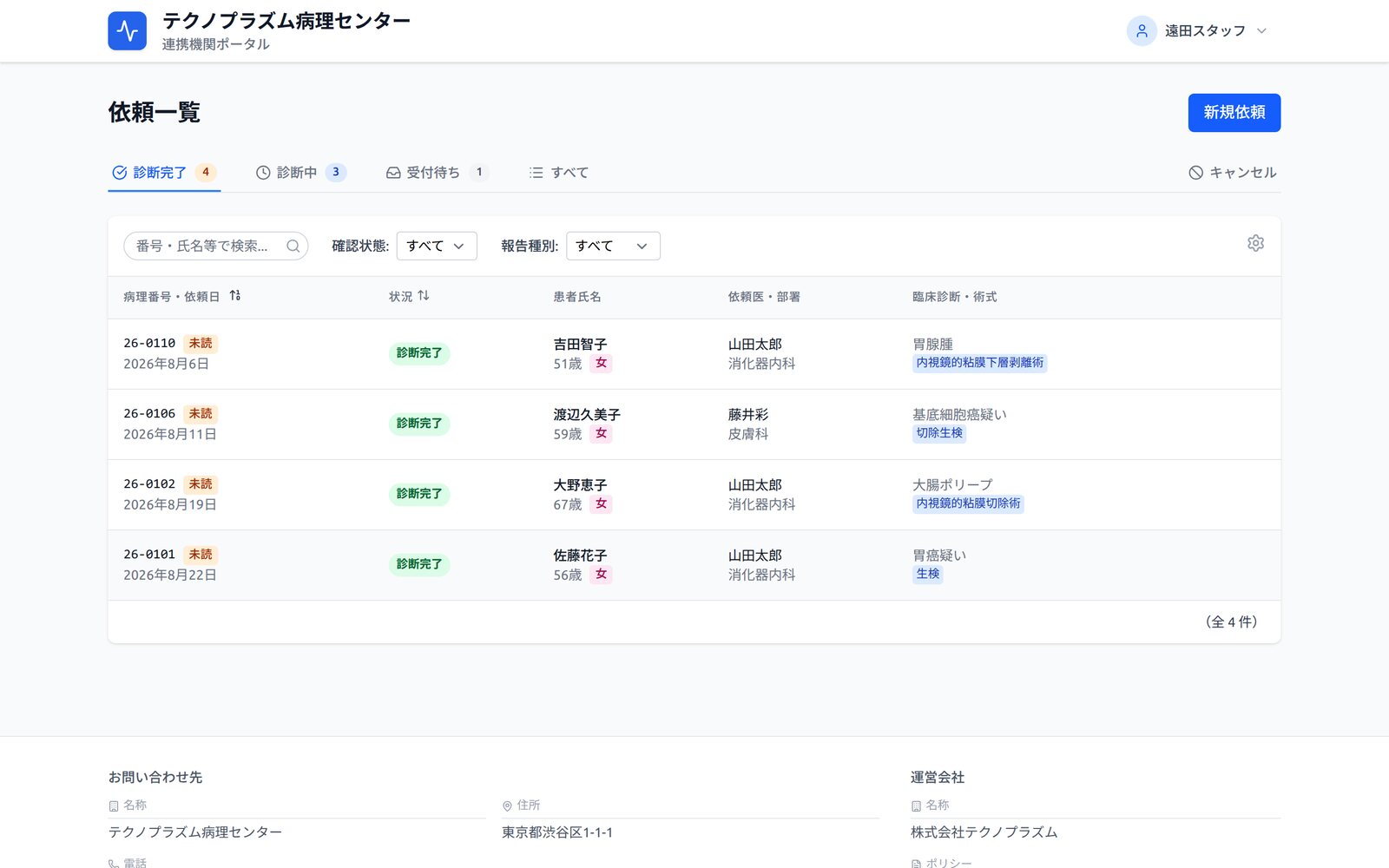Sort by 病理番号・依頼日 sort icon

[x=235, y=296]
